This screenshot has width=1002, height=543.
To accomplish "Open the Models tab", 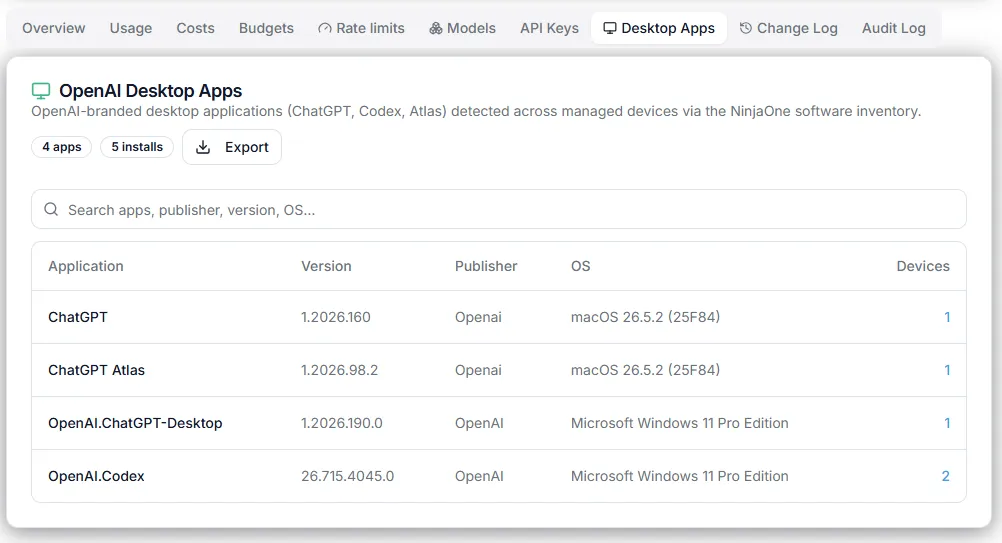I will (x=463, y=28).
